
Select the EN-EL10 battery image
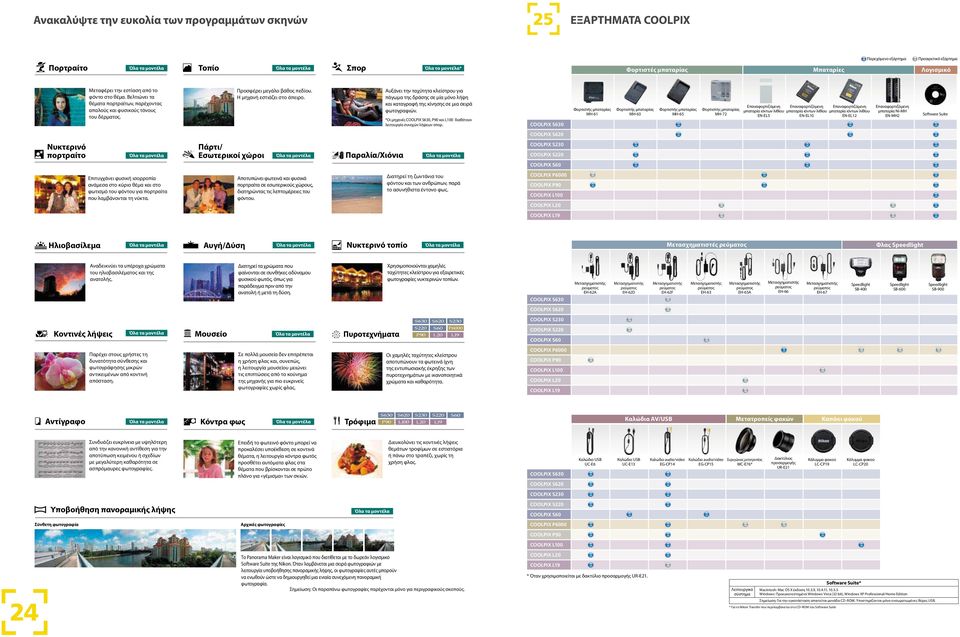(x=806, y=92)
